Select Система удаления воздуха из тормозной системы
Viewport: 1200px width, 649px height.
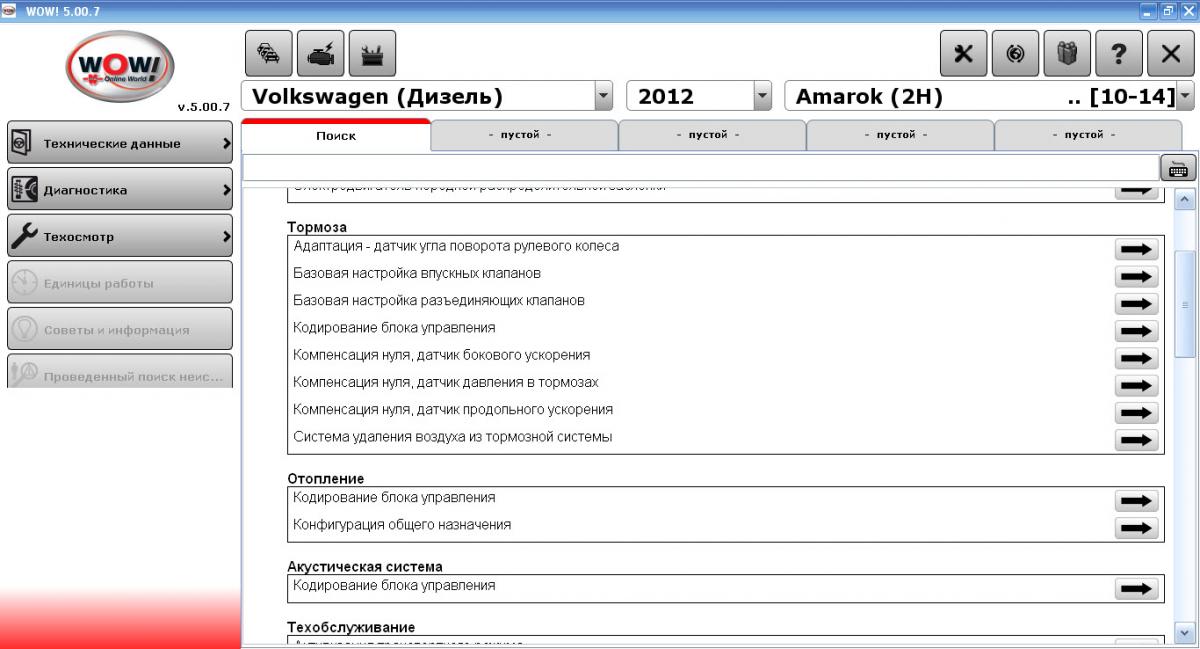coord(453,437)
